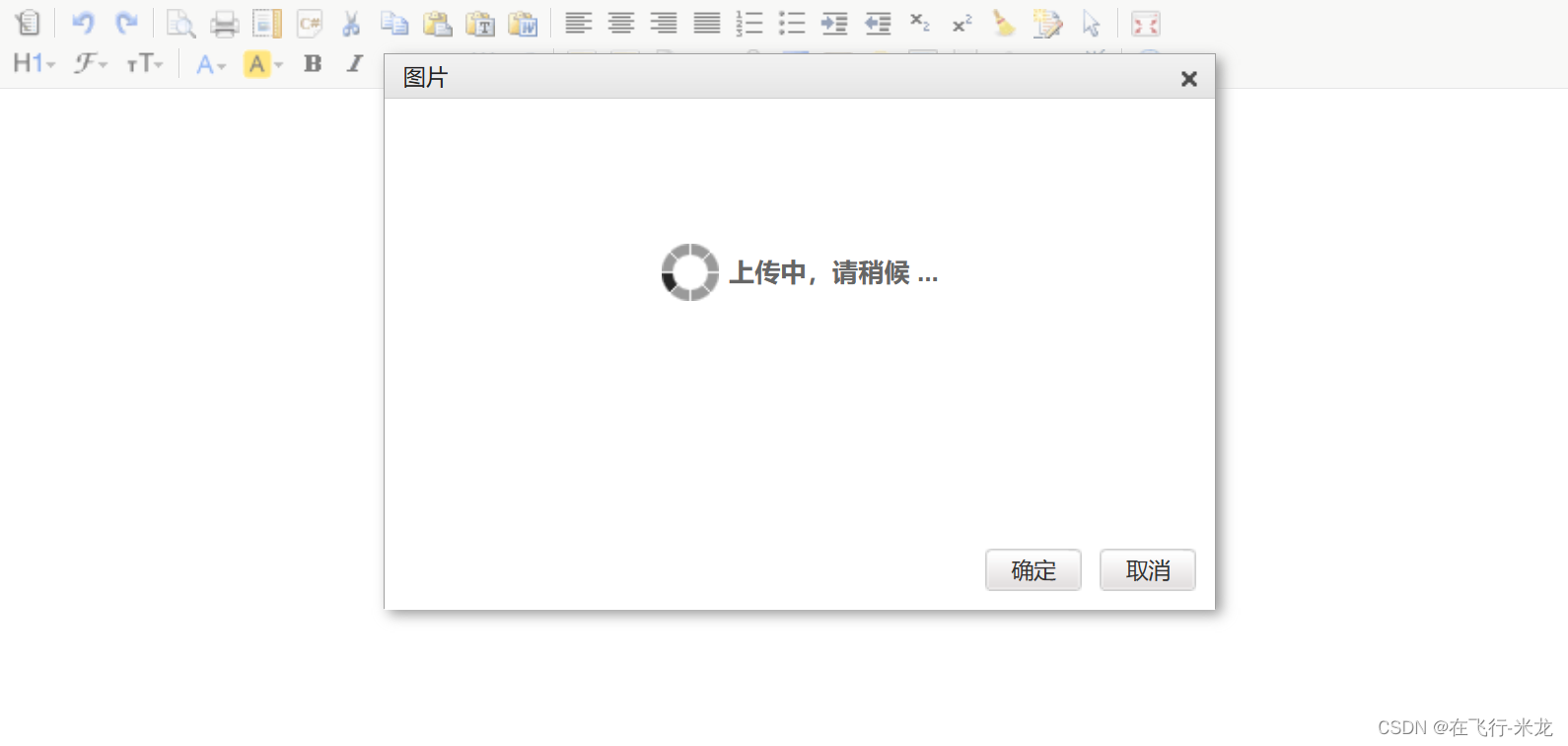
Task: Open the text color dropdown
Action: click(211, 64)
